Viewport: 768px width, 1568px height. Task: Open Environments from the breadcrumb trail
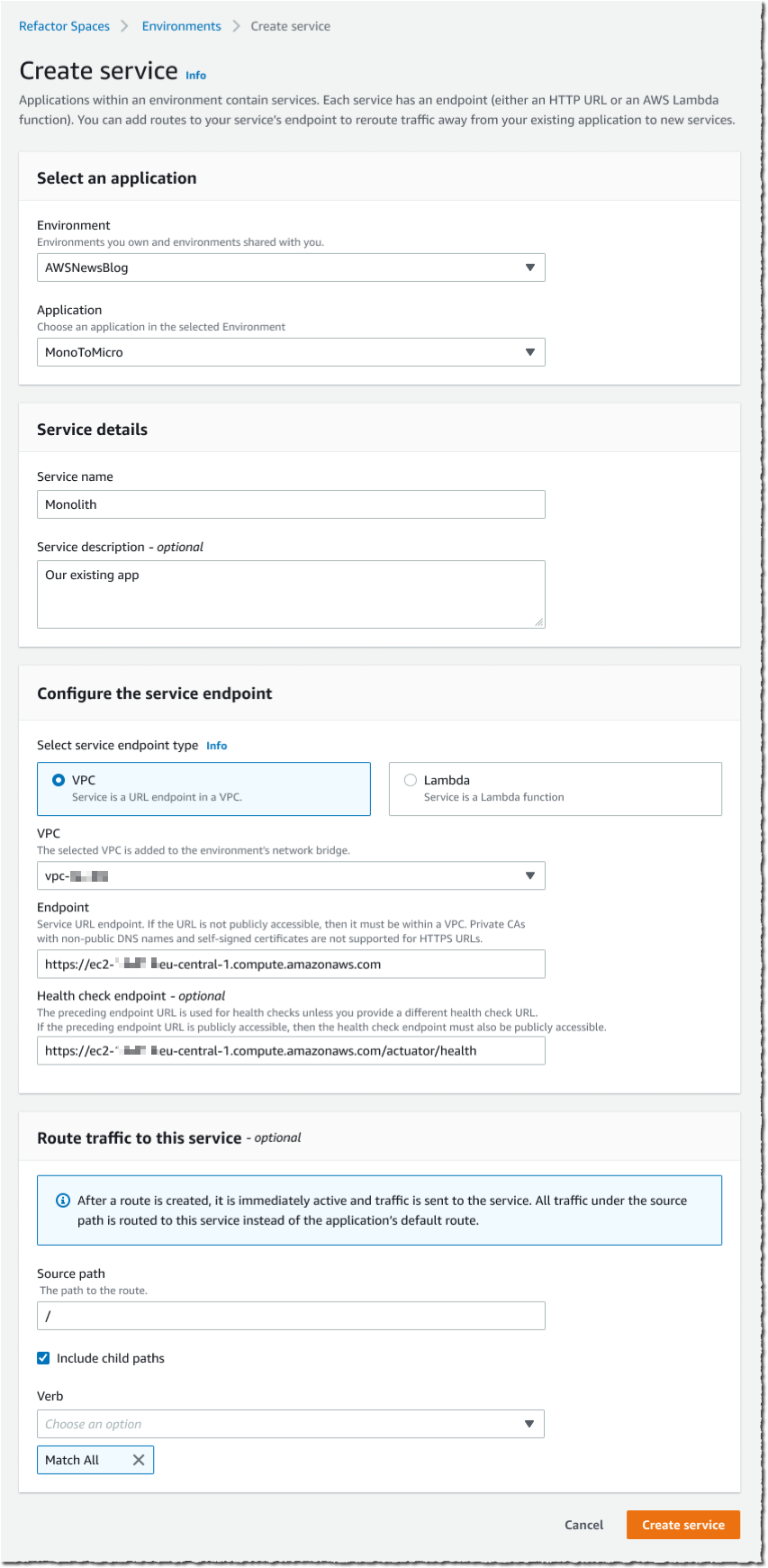[x=181, y=26]
